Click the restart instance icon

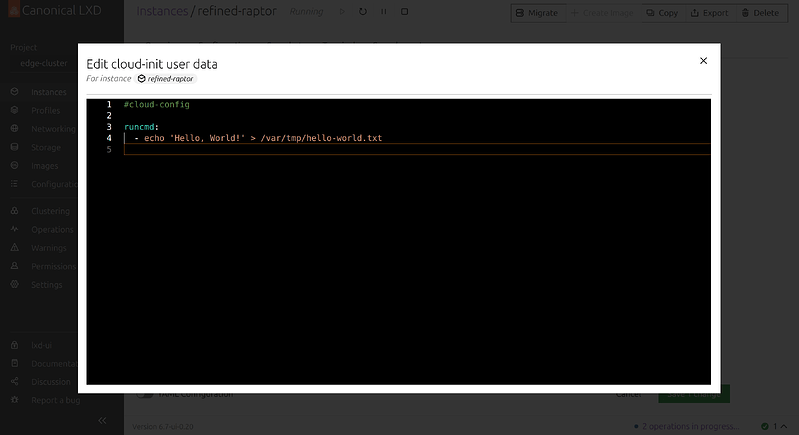[362, 12]
